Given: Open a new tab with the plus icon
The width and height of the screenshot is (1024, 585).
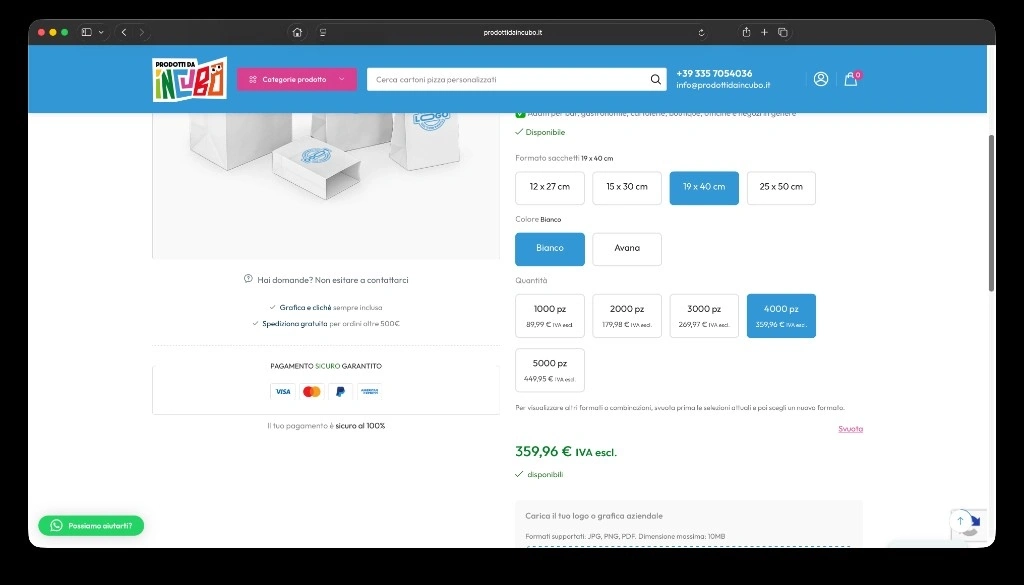Looking at the screenshot, I should (x=764, y=32).
